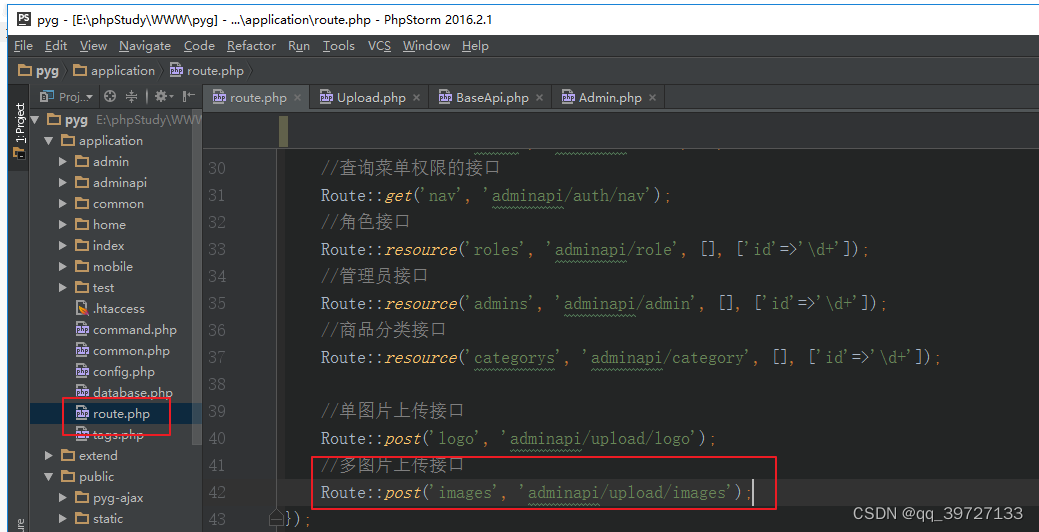Open the Tools menu
Image resolution: width=1039 pixels, height=532 pixels.
(x=339, y=46)
